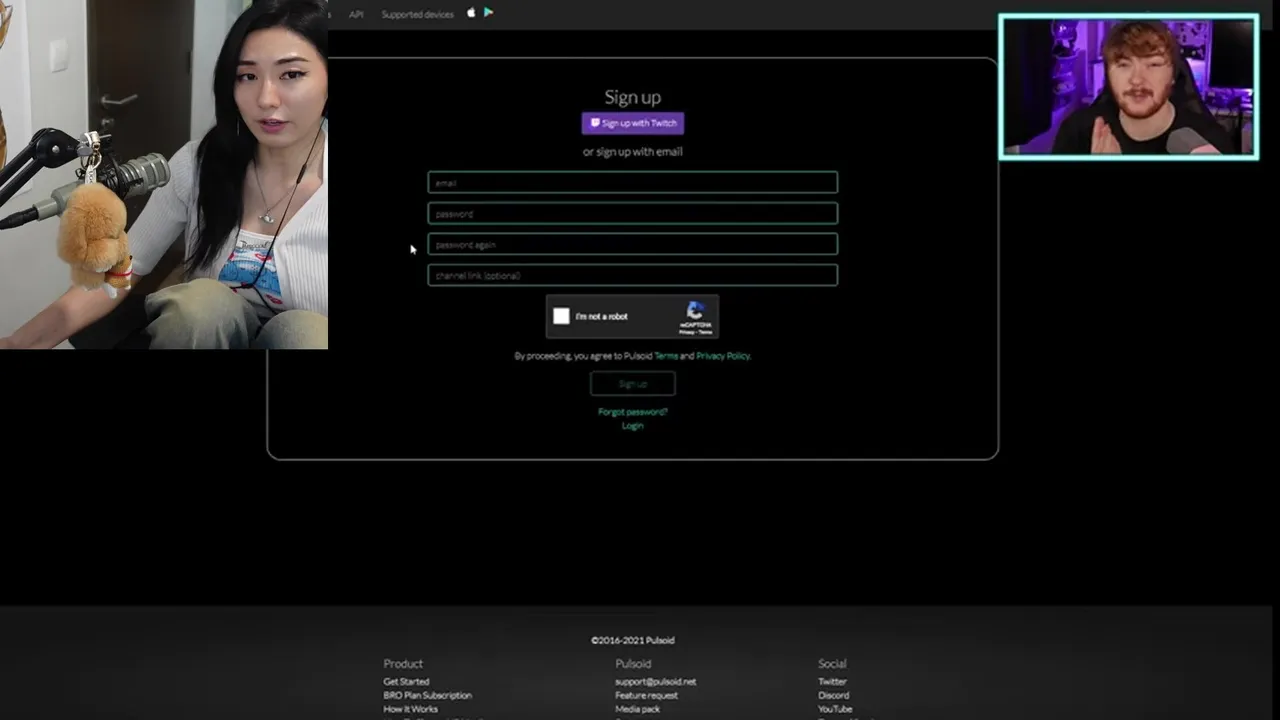
Task: Click the woman's webcam overlay on the left
Action: [164, 174]
